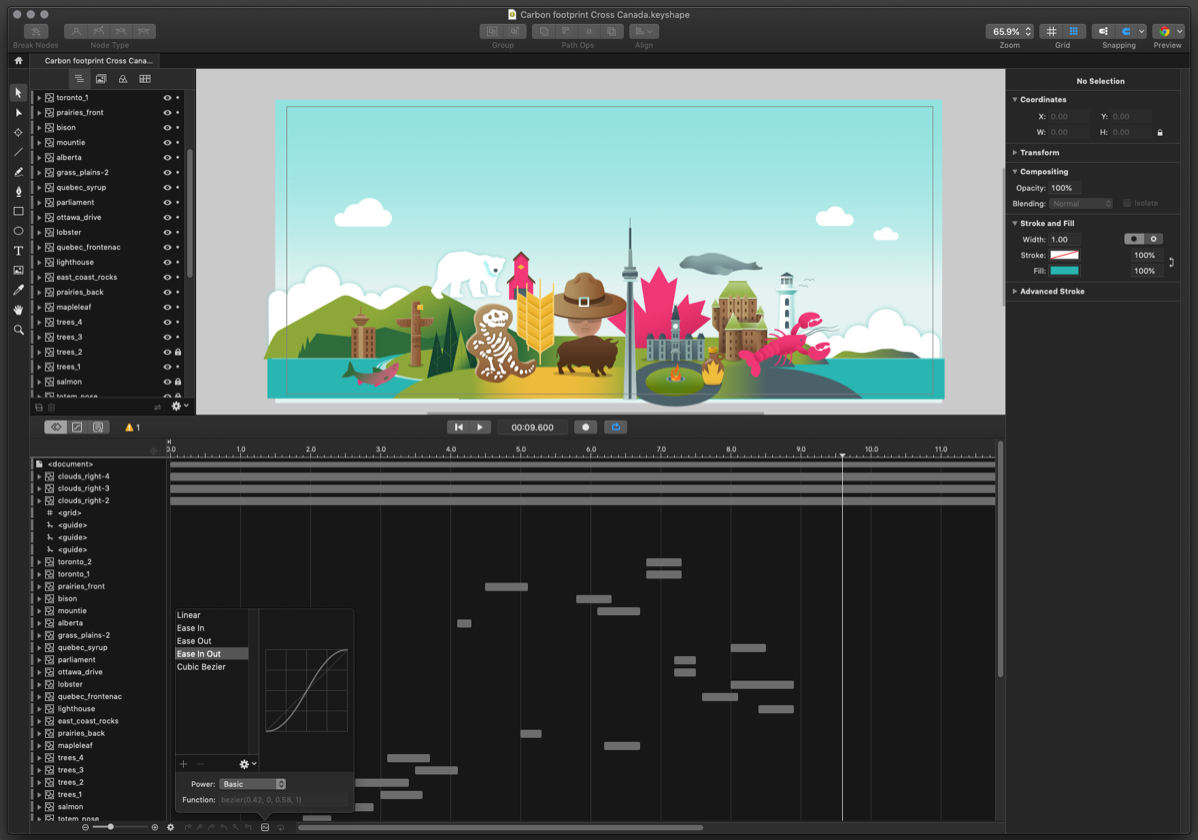This screenshot has height=840, width=1198.
Task: Open the Zoom percentage control
Action: click(1009, 31)
